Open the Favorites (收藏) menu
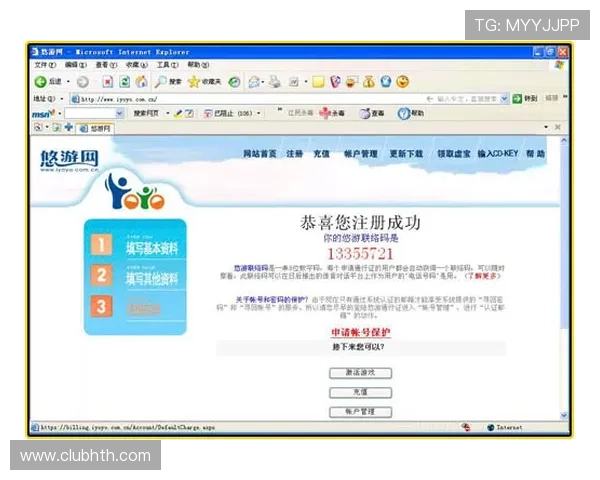The image size is (600, 480). 137,65
